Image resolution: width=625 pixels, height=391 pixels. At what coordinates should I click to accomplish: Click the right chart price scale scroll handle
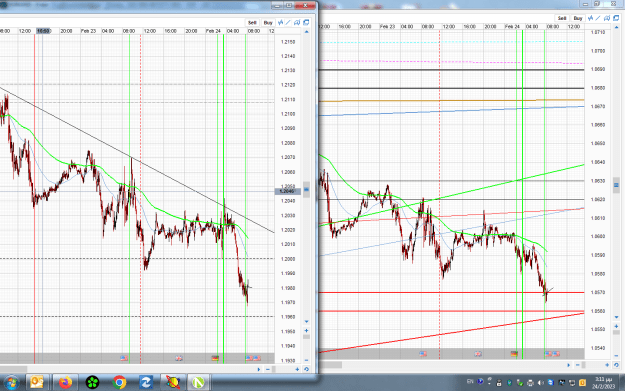pos(616,185)
